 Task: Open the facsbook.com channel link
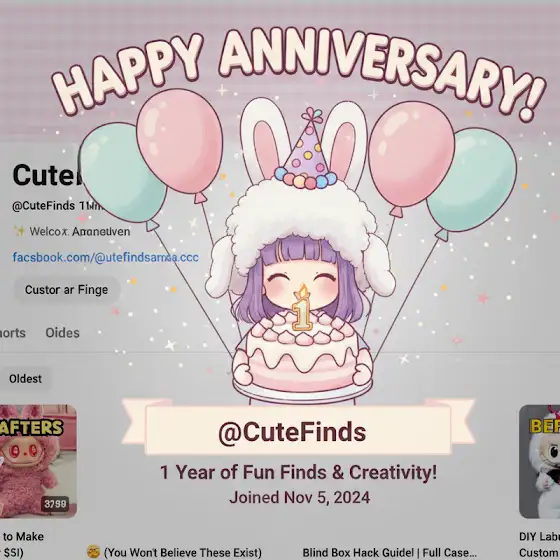pos(106,257)
